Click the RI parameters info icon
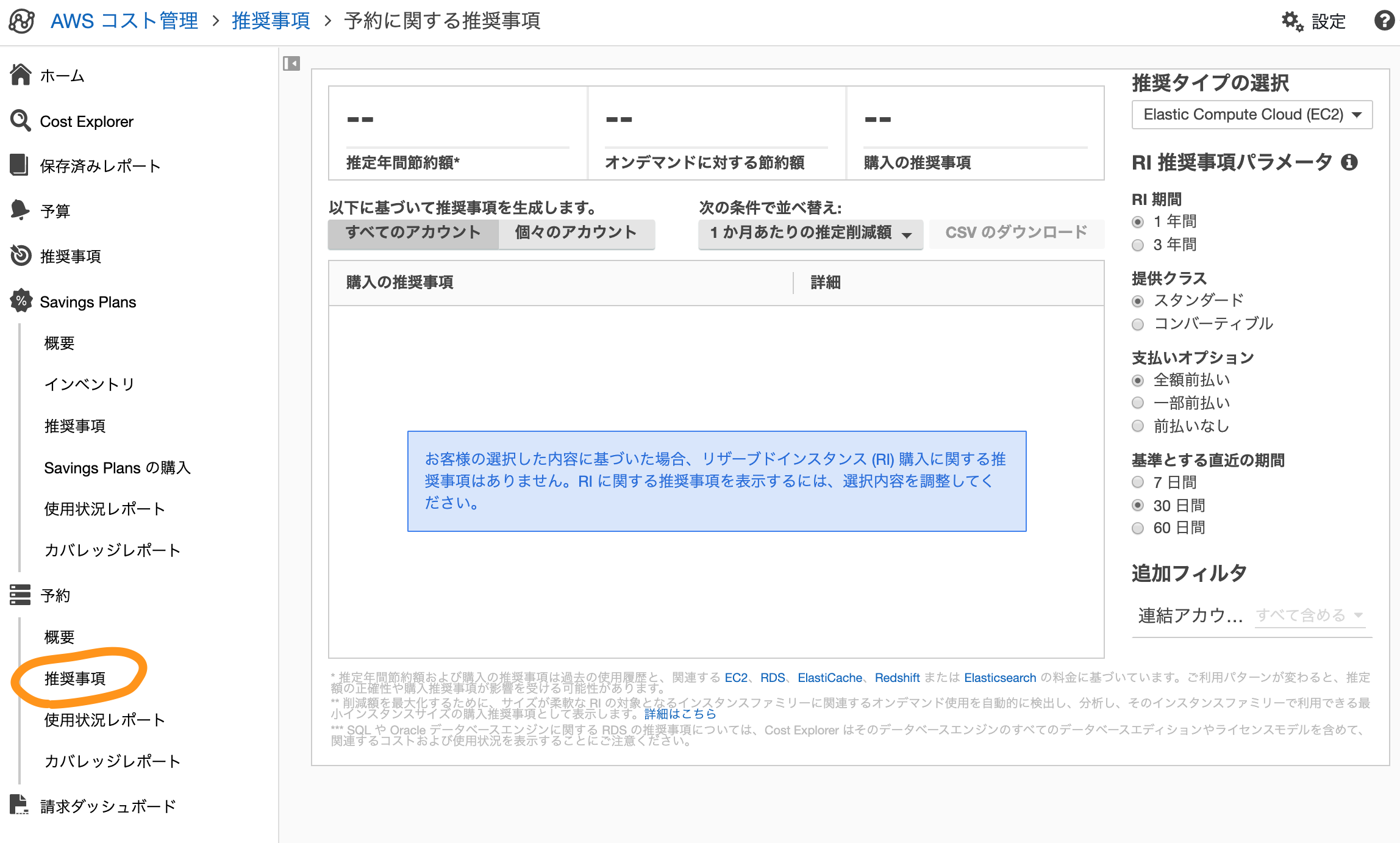This screenshot has height=843, width=1400. [1349, 162]
